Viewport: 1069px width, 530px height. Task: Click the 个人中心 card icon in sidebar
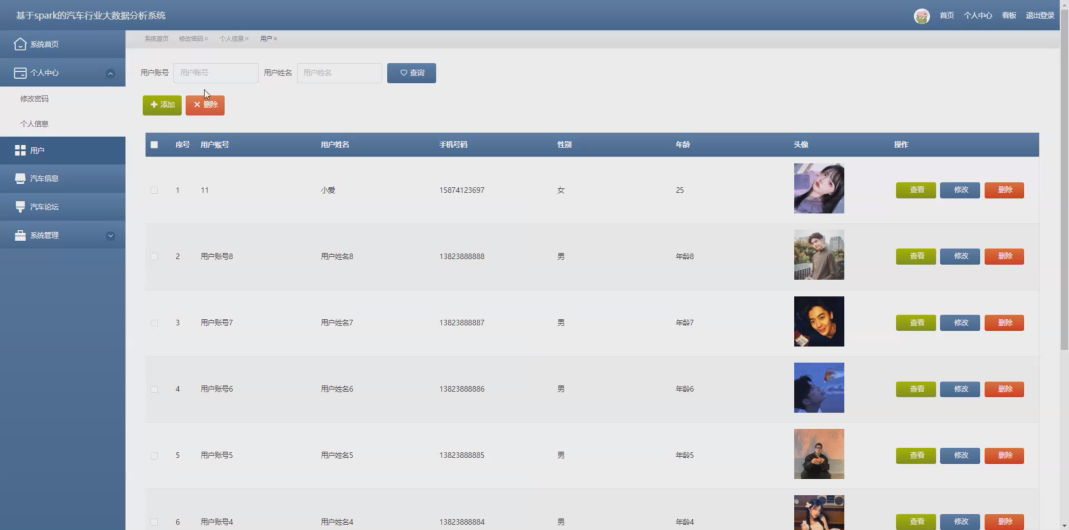(20, 73)
